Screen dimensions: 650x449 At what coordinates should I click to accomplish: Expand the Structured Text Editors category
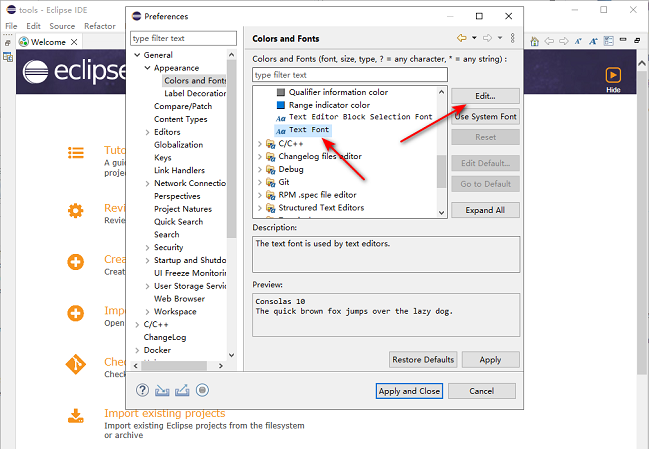click(260, 208)
